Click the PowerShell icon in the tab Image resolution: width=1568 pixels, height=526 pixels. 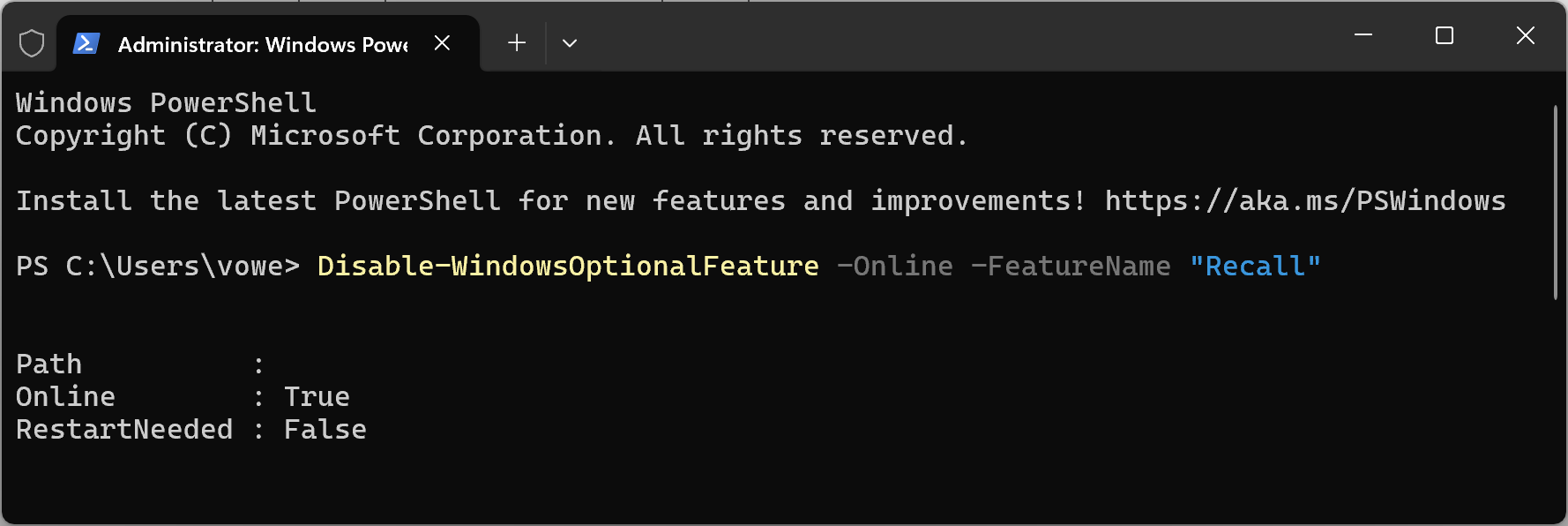click(86, 43)
